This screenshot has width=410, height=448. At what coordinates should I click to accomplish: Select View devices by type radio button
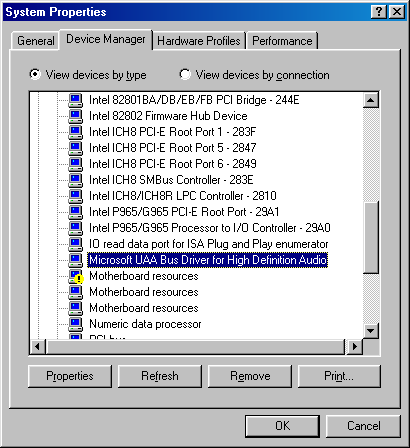point(35,74)
